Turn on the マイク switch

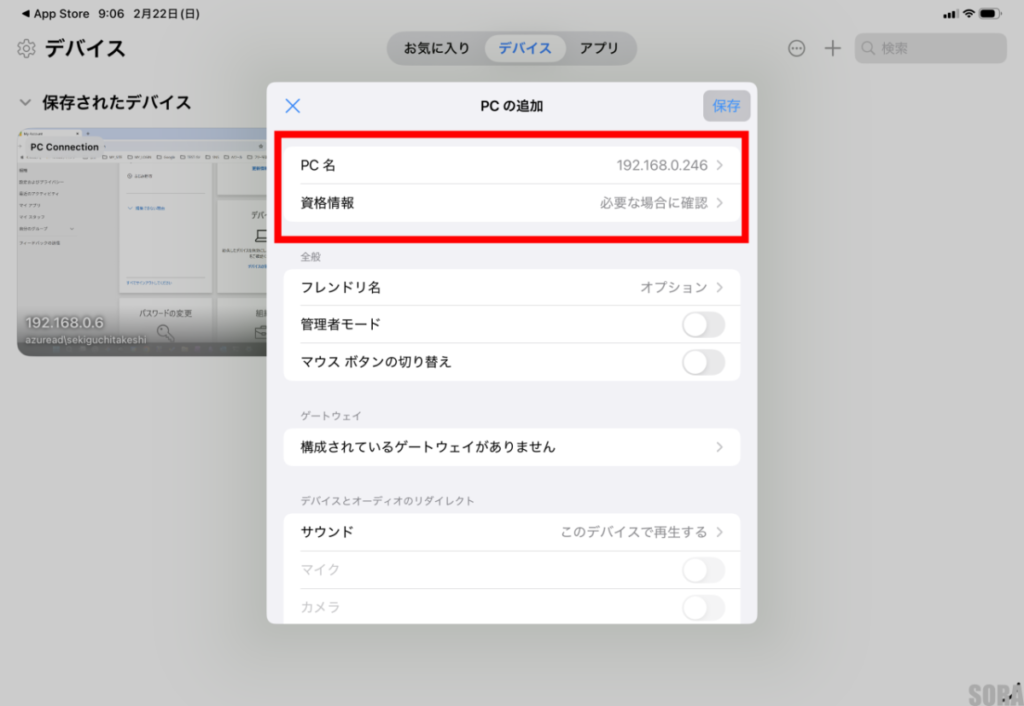pyautogui.click(x=703, y=570)
